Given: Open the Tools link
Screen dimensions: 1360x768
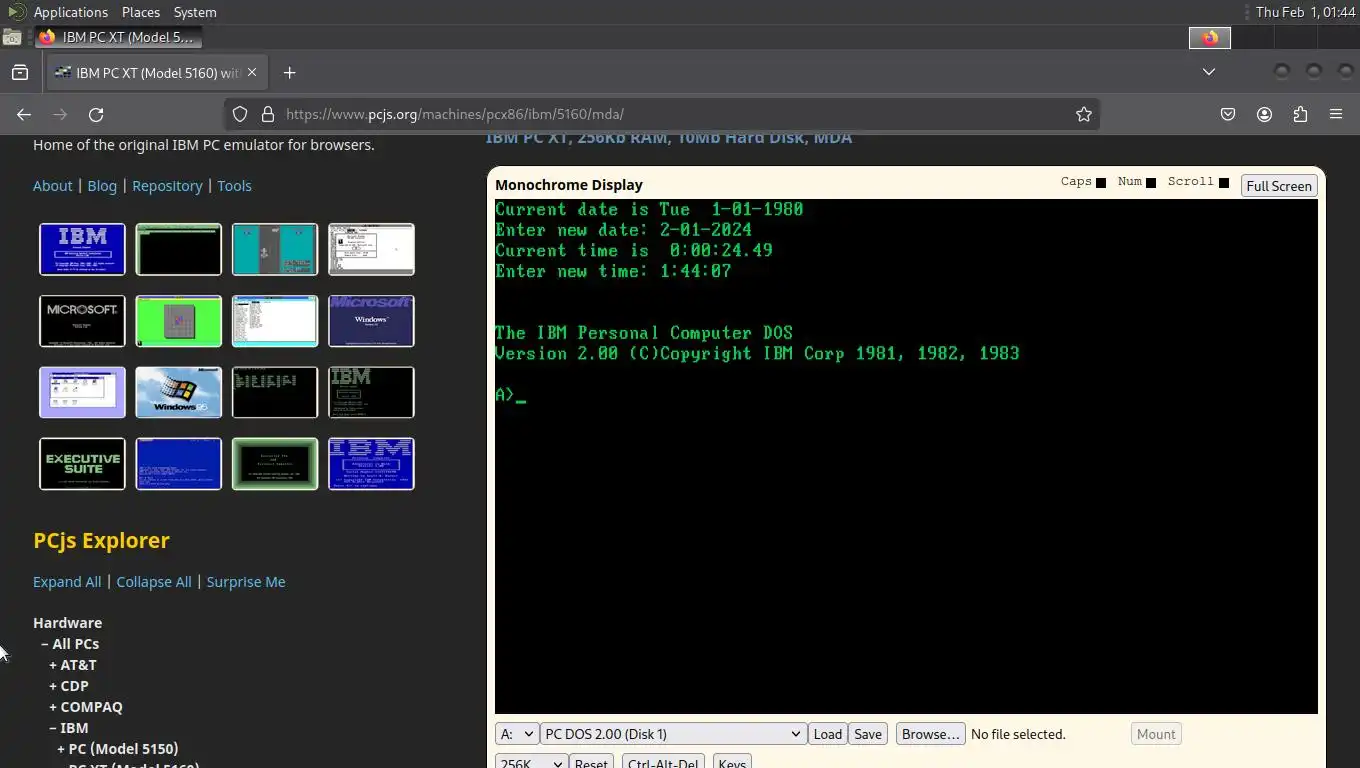Looking at the screenshot, I should click(x=234, y=186).
